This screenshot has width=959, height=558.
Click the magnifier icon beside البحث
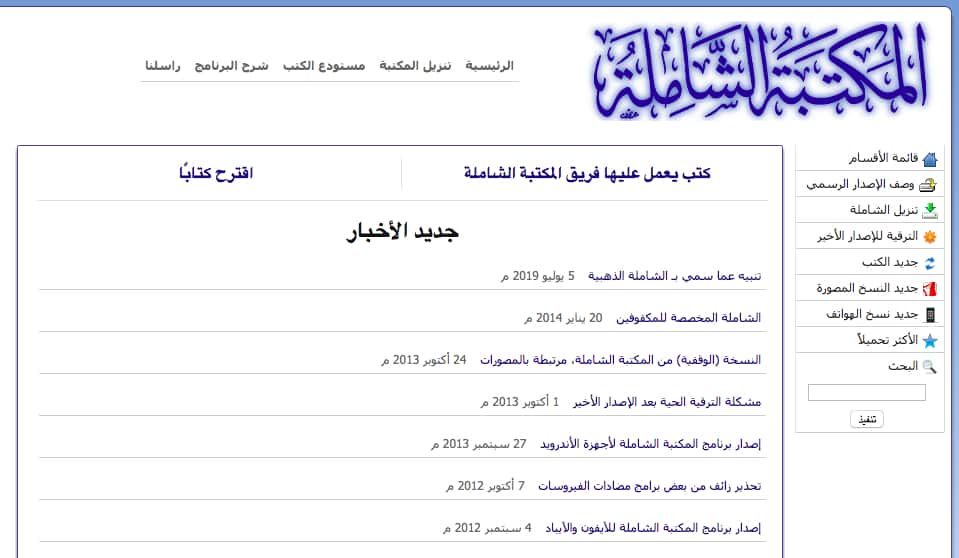point(930,367)
